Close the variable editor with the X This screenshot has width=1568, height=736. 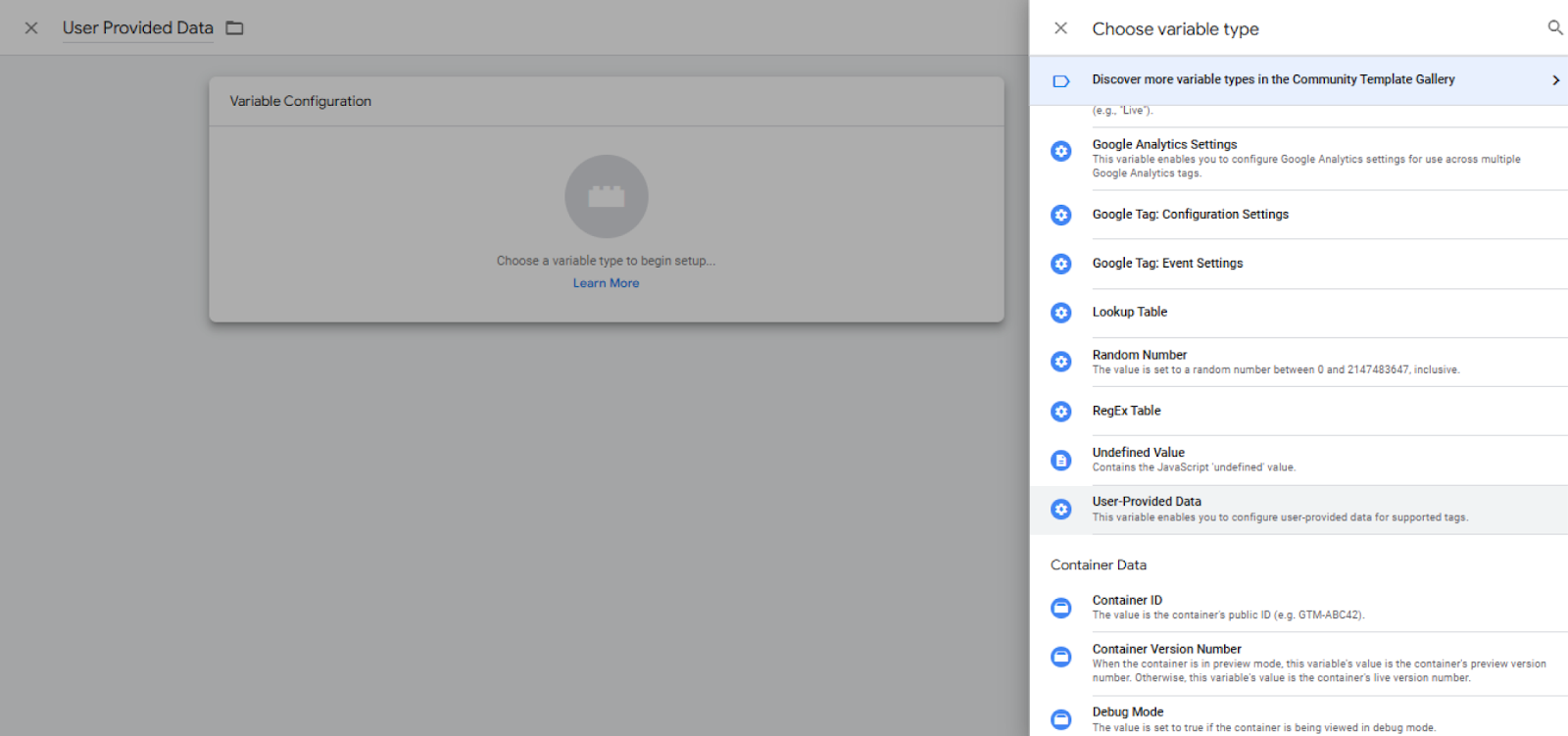pos(31,27)
